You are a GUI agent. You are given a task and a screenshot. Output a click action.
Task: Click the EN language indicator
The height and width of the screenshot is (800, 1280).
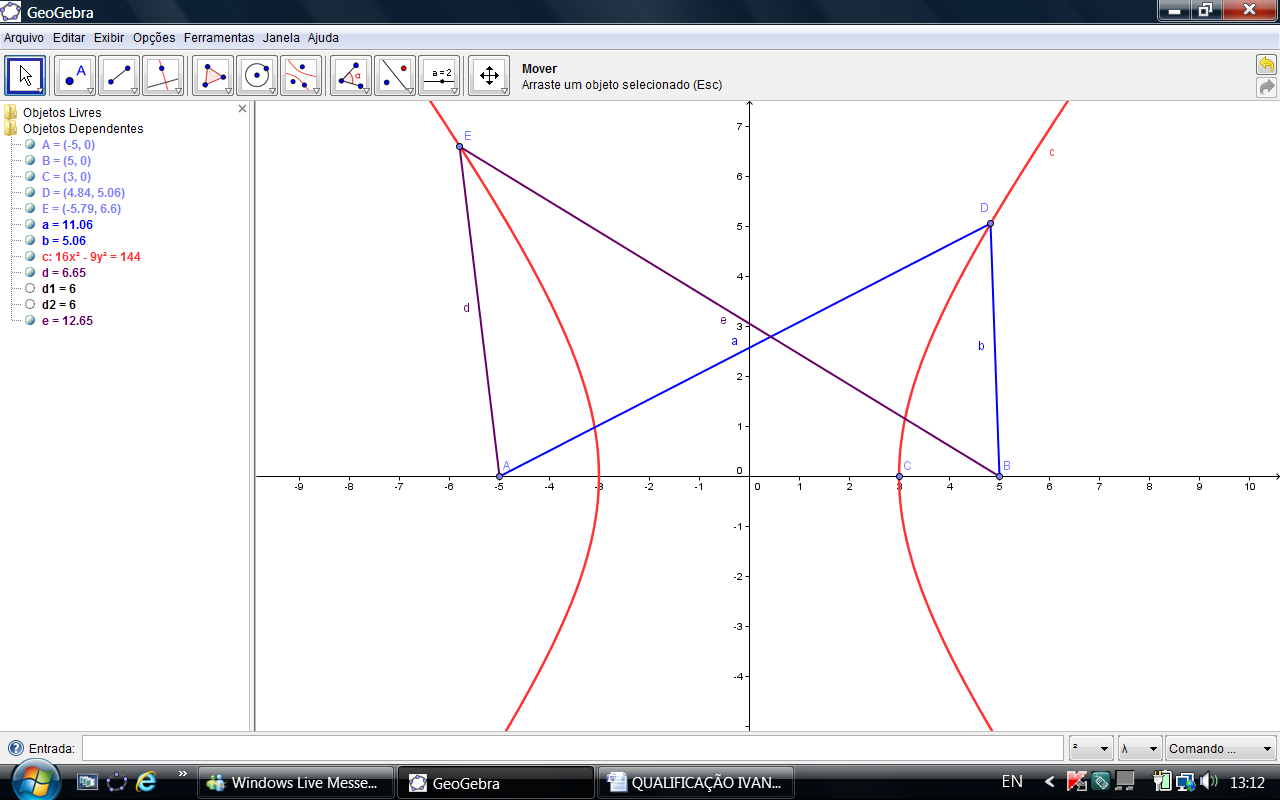click(1012, 781)
